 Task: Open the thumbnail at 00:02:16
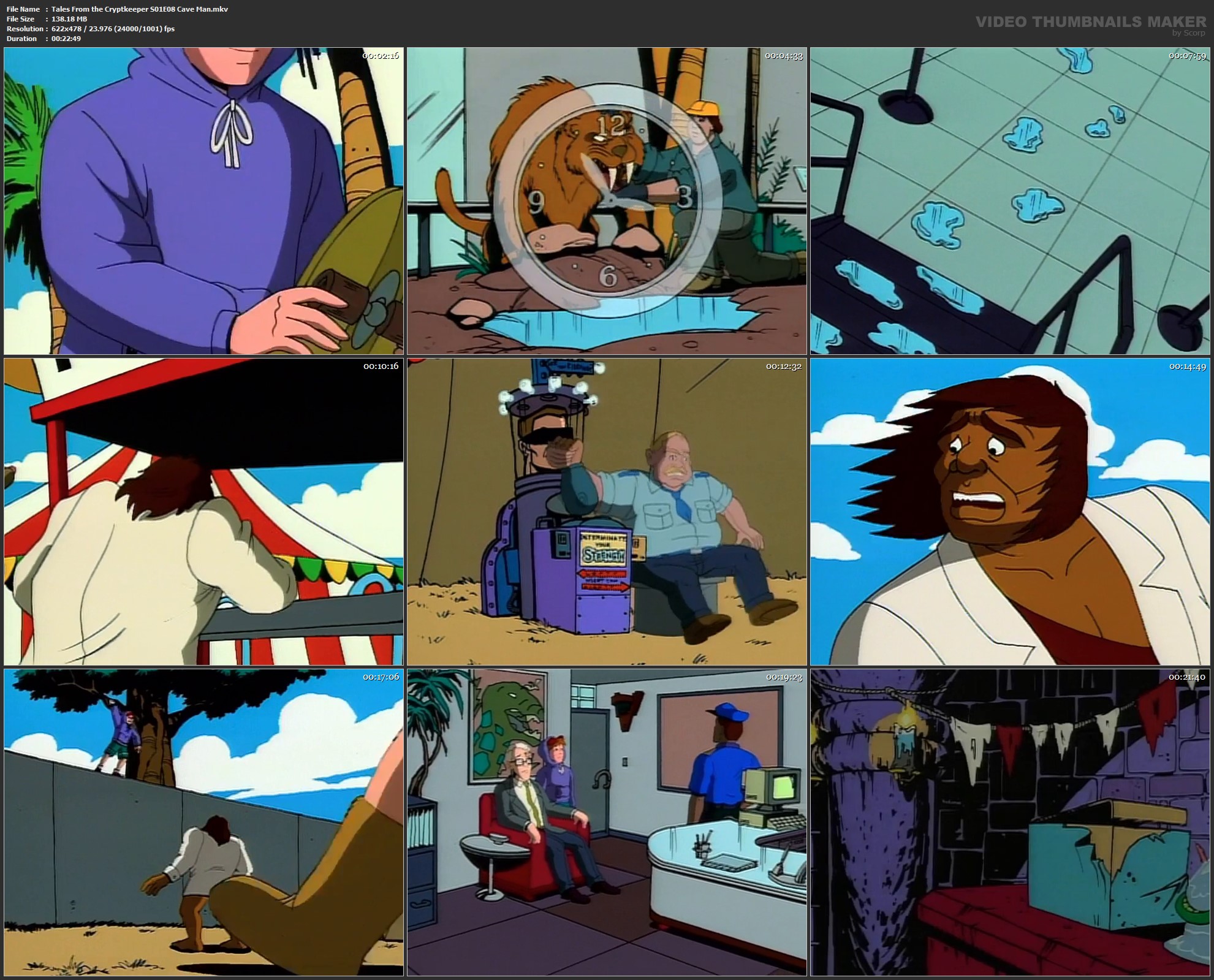tap(203, 201)
